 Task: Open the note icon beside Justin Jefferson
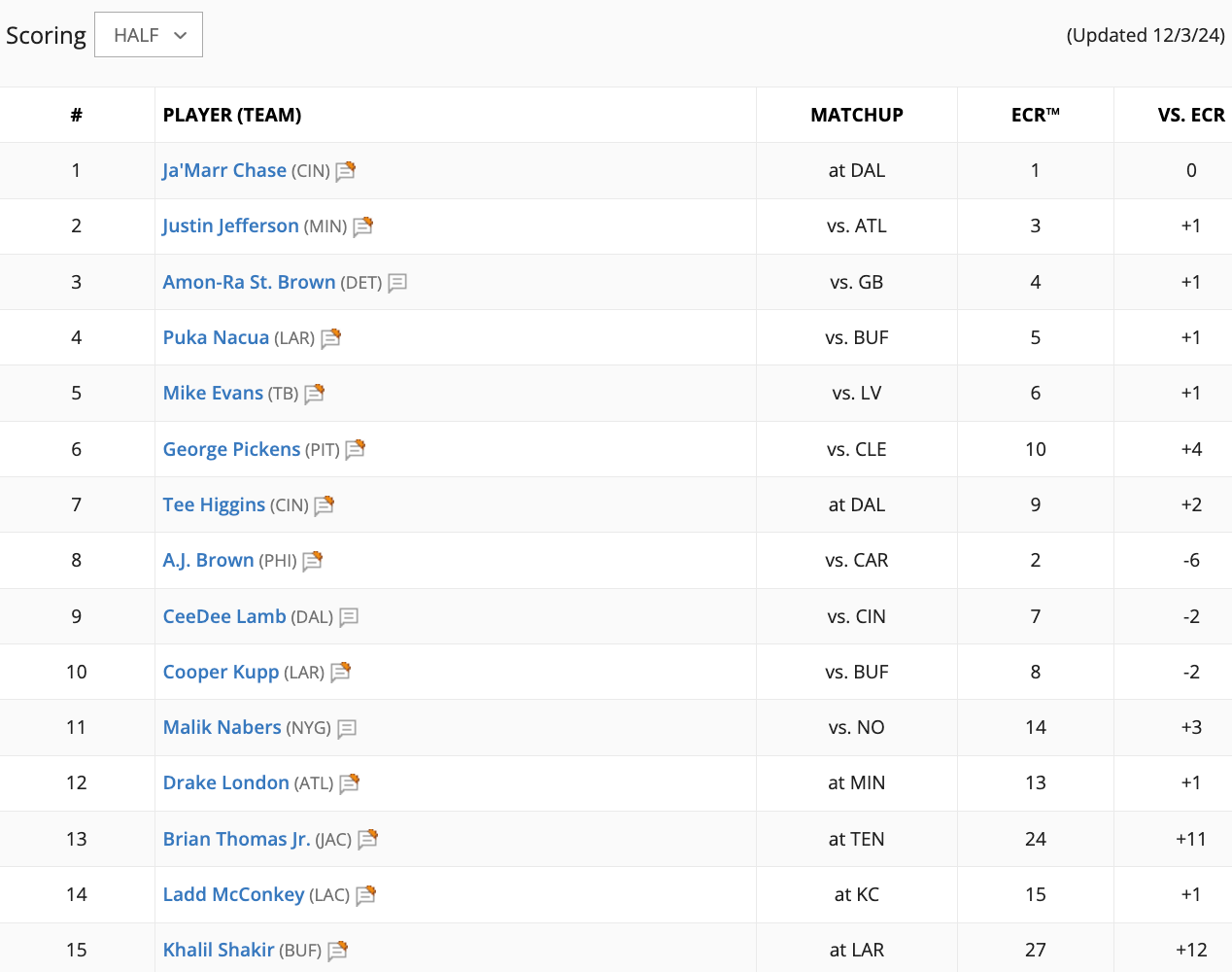362,226
